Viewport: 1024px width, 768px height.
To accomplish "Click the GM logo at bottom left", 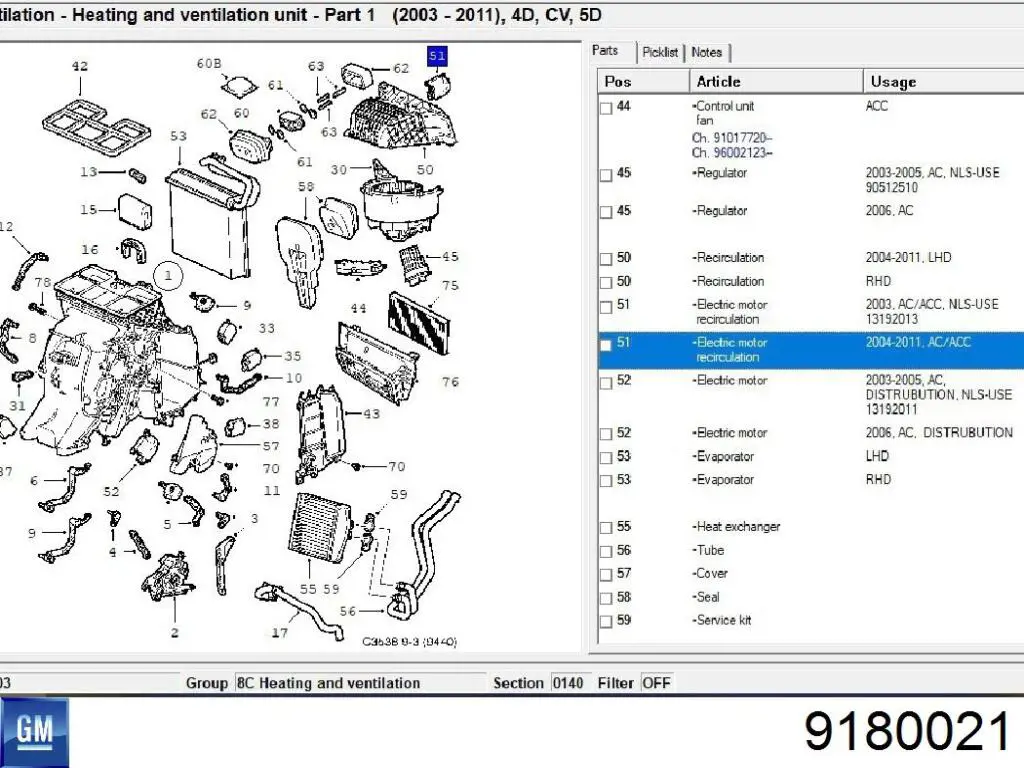I will coord(35,733).
